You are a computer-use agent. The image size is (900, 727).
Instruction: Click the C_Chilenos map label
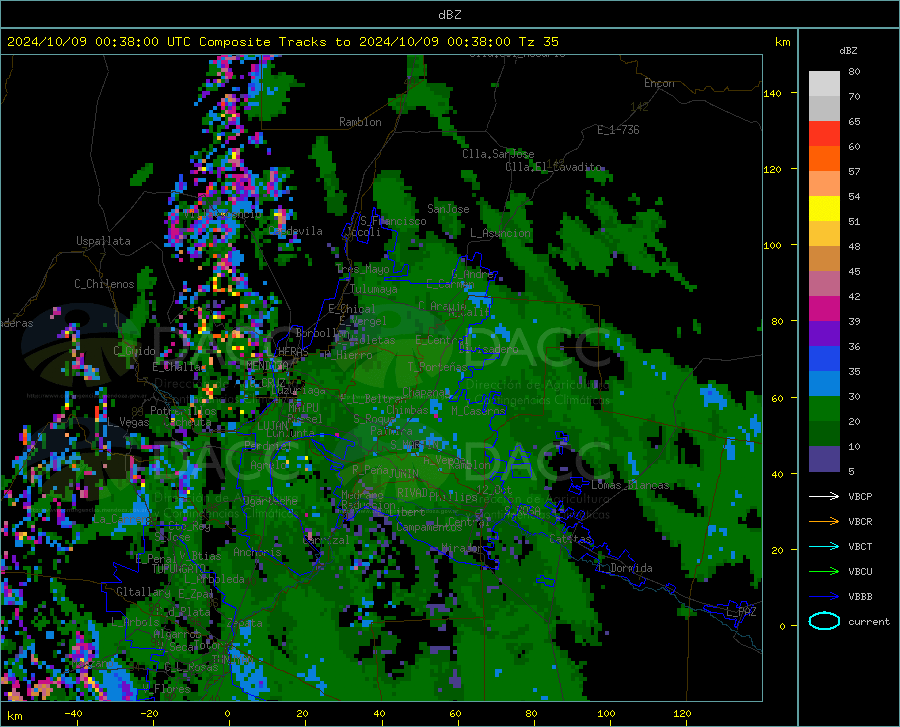click(x=104, y=284)
